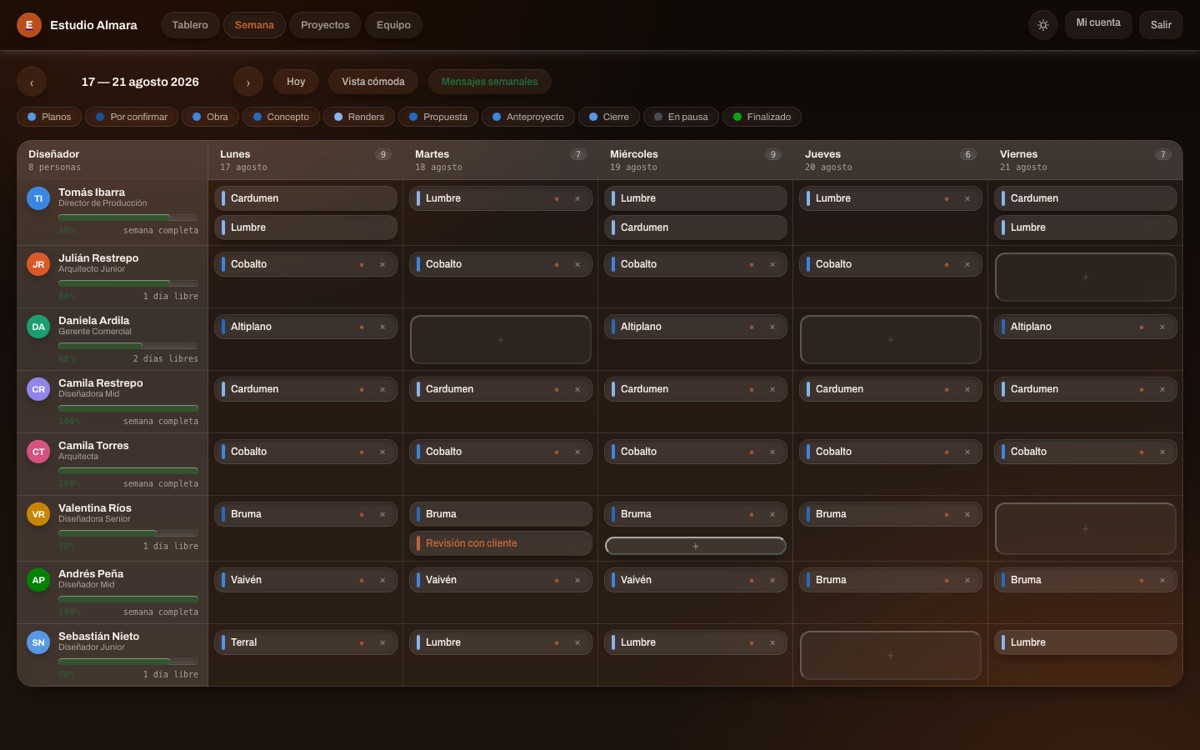1200x750 pixels.
Task: Open Sebastián Nieto's Viernes Lumbre card
Action: (1085, 643)
